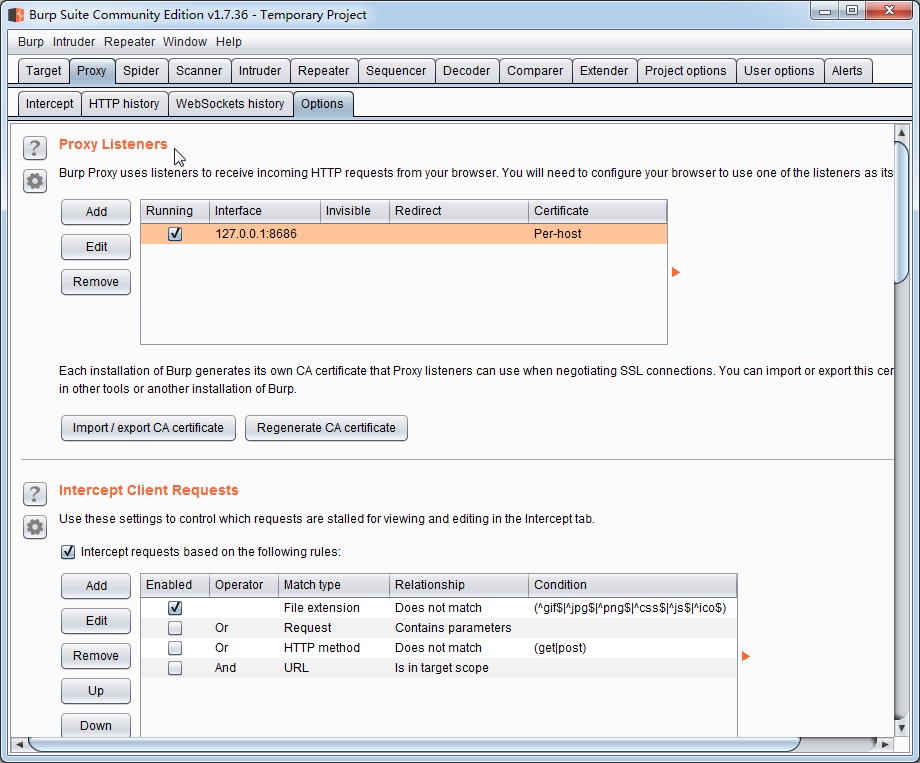Switch to the Intruder tool tab

[x=260, y=71]
